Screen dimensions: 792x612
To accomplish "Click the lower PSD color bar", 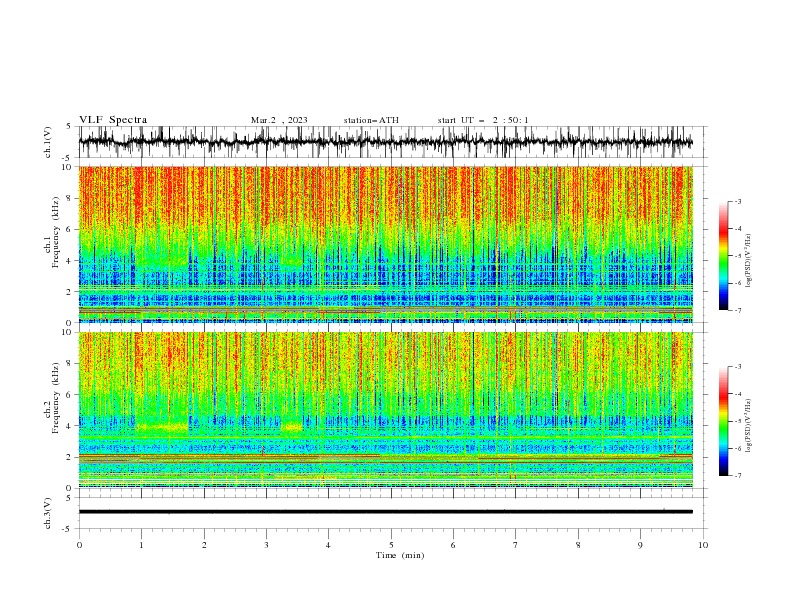I will (x=723, y=421).
